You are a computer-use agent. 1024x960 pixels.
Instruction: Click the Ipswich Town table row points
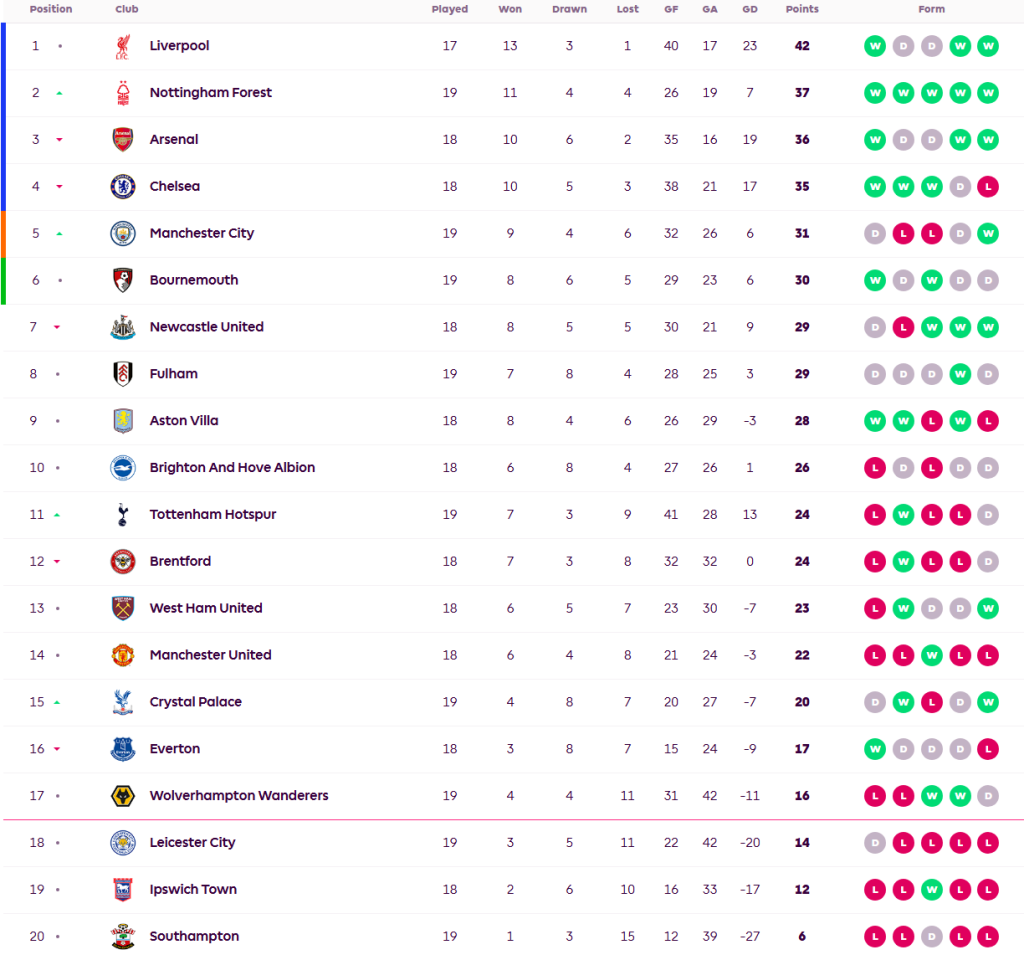pyautogui.click(x=802, y=890)
